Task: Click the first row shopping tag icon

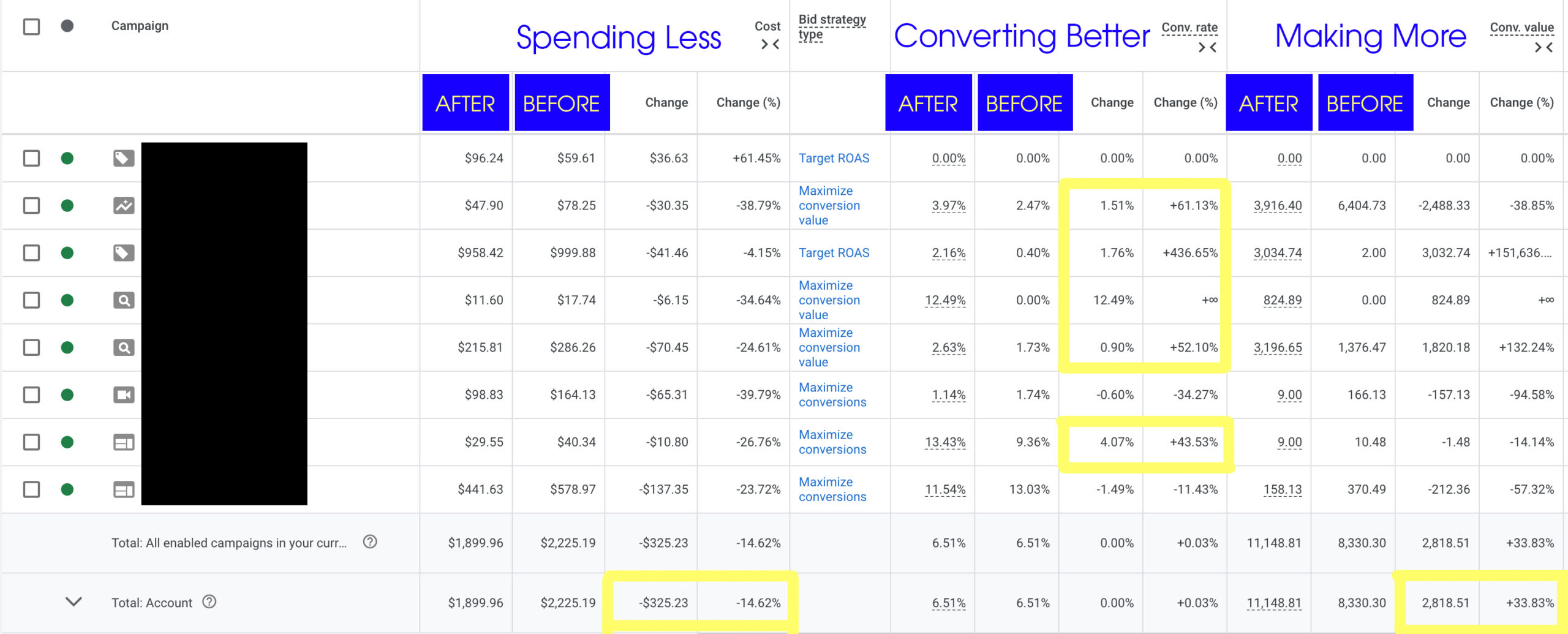Action: 124,159
